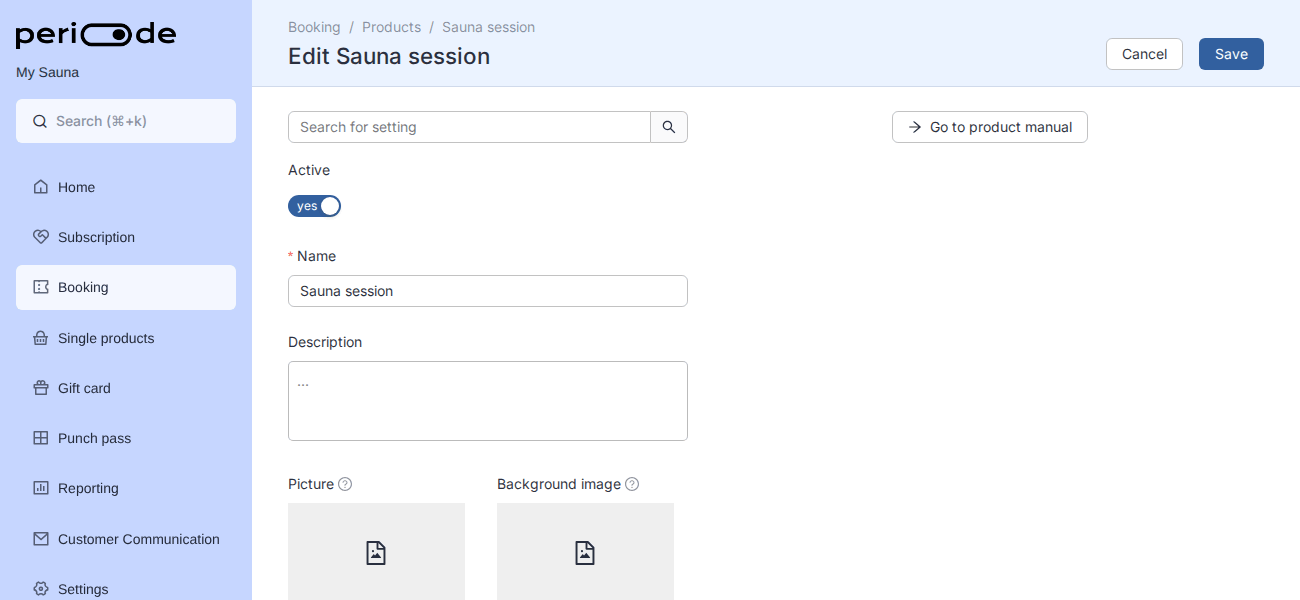Viewport: 1300px width, 600px height.
Task: Click the Gift card present icon
Action: (41, 388)
